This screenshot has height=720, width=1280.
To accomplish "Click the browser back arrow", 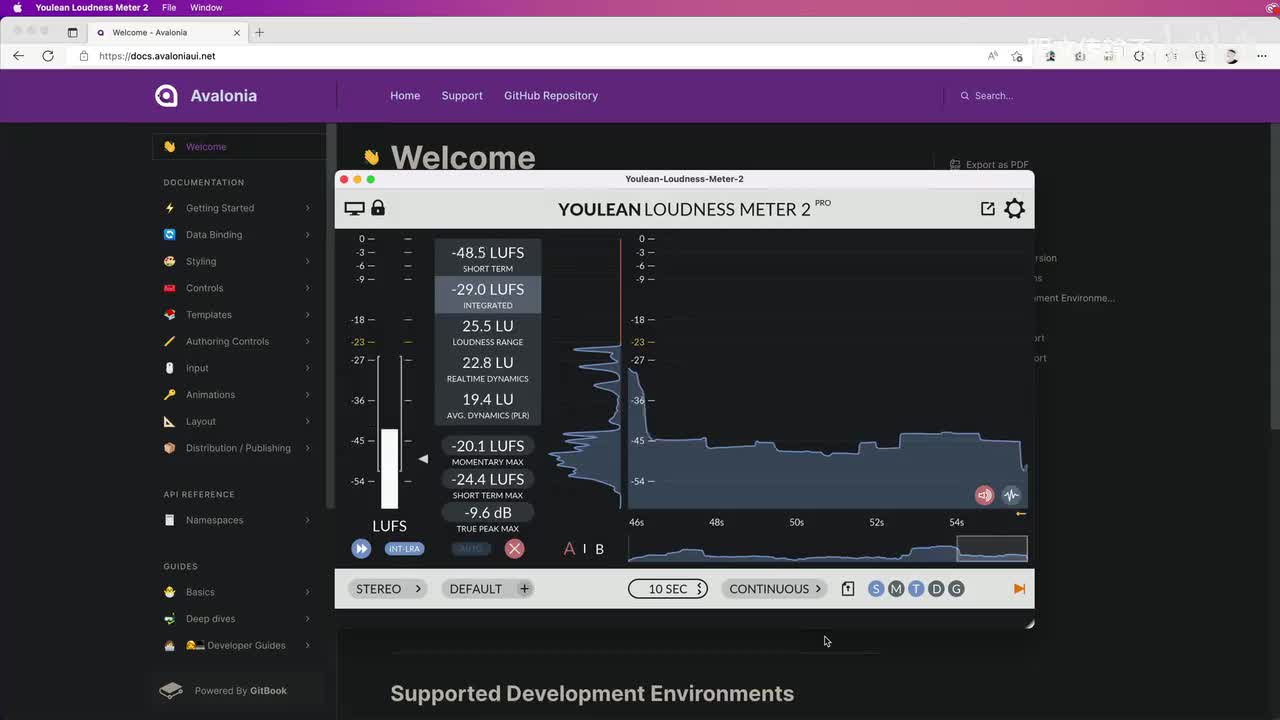I will click(x=18, y=56).
